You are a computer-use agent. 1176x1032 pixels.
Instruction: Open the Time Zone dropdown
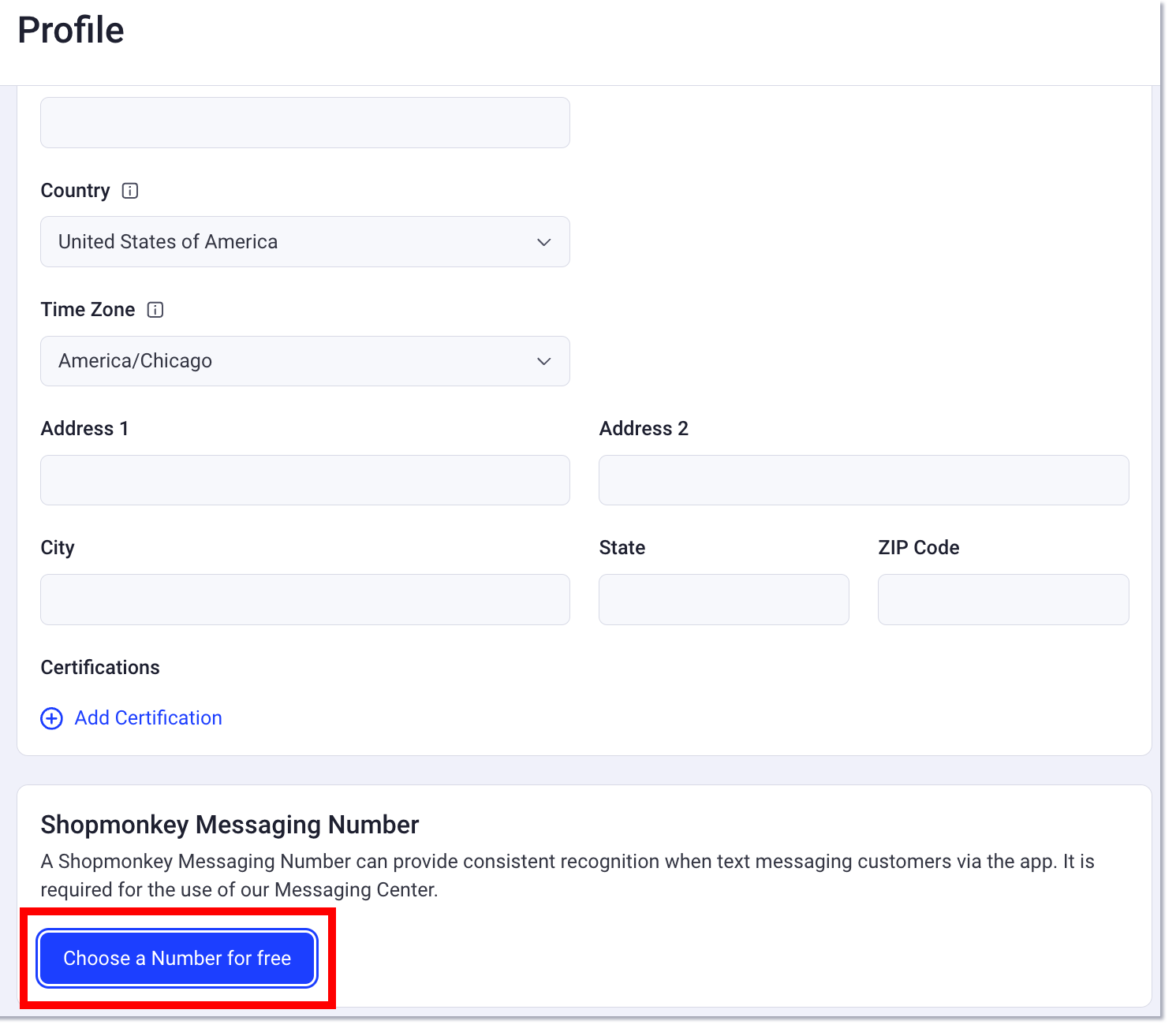click(305, 361)
